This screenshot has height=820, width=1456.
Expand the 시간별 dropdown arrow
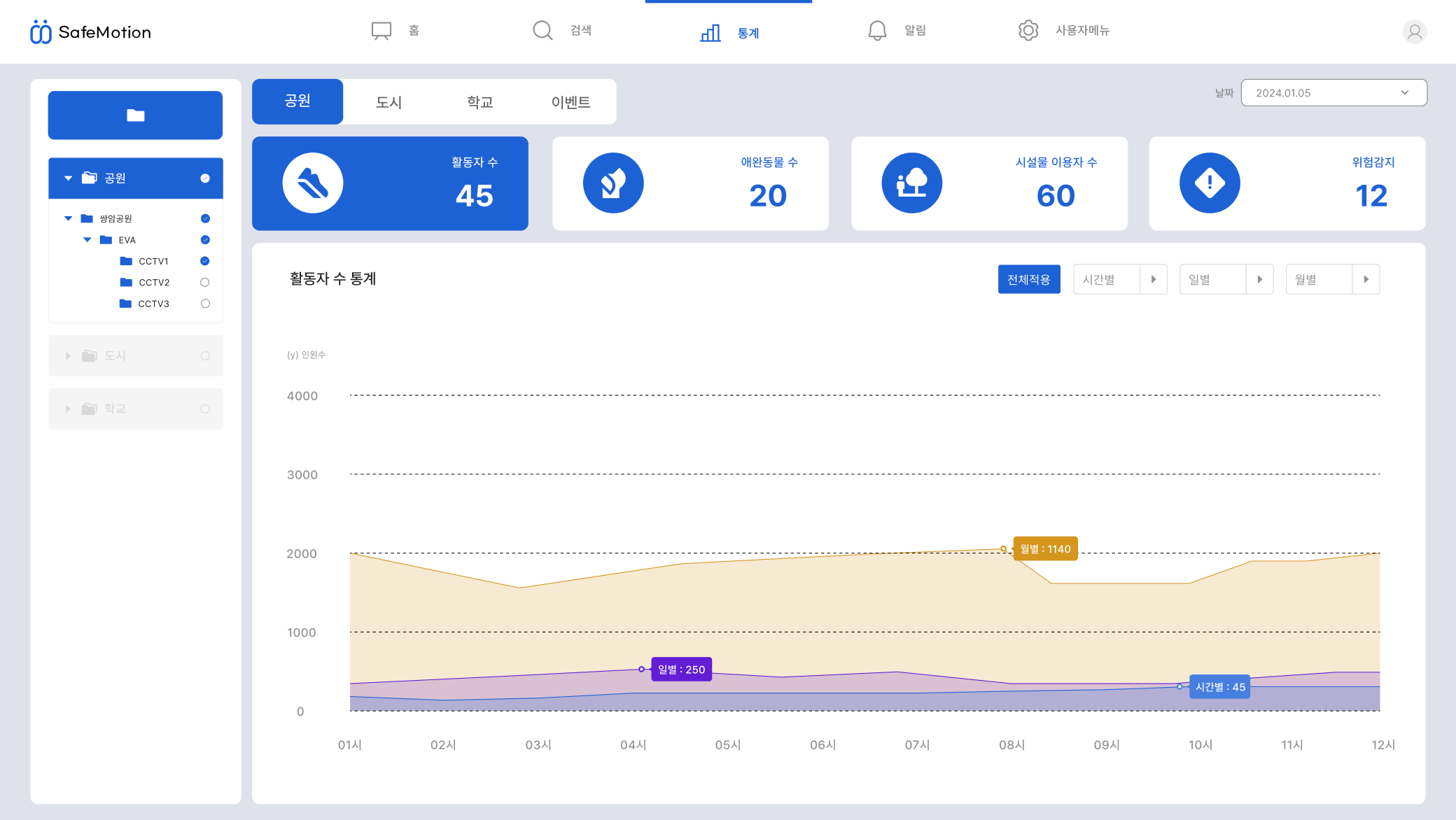click(x=1154, y=279)
